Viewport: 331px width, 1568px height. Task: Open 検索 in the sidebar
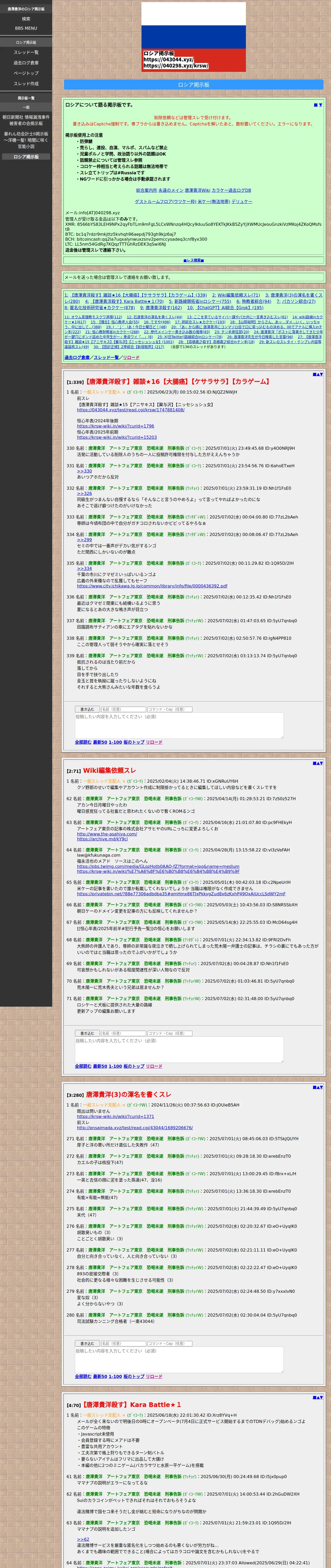[x=26, y=19]
